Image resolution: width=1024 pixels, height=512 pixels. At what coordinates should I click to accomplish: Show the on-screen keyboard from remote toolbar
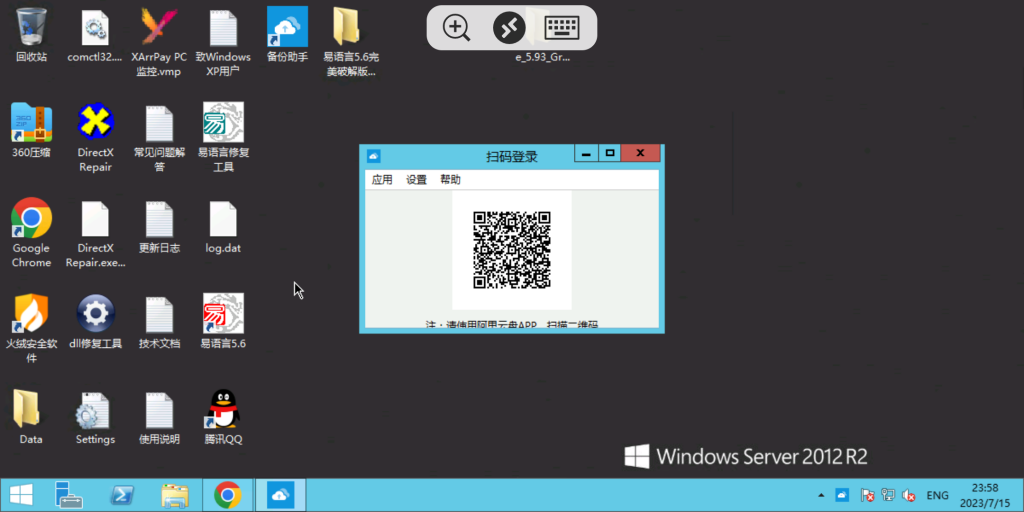tap(562, 27)
